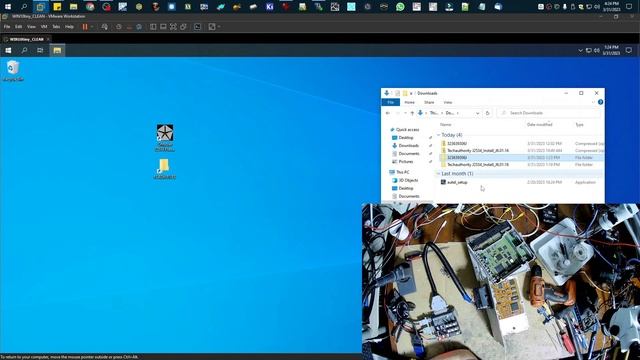Open the VMware Edit menu
Image resolution: width=640 pixels, height=360 pixels.
click(19, 27)
